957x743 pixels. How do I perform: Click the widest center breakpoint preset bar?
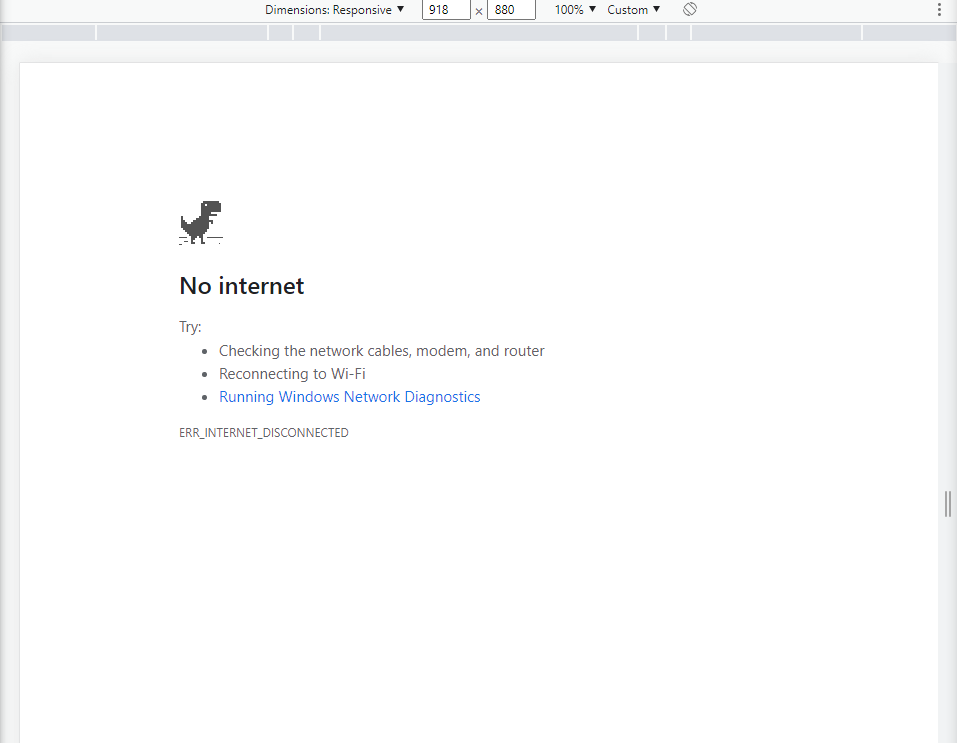point(479,32)
